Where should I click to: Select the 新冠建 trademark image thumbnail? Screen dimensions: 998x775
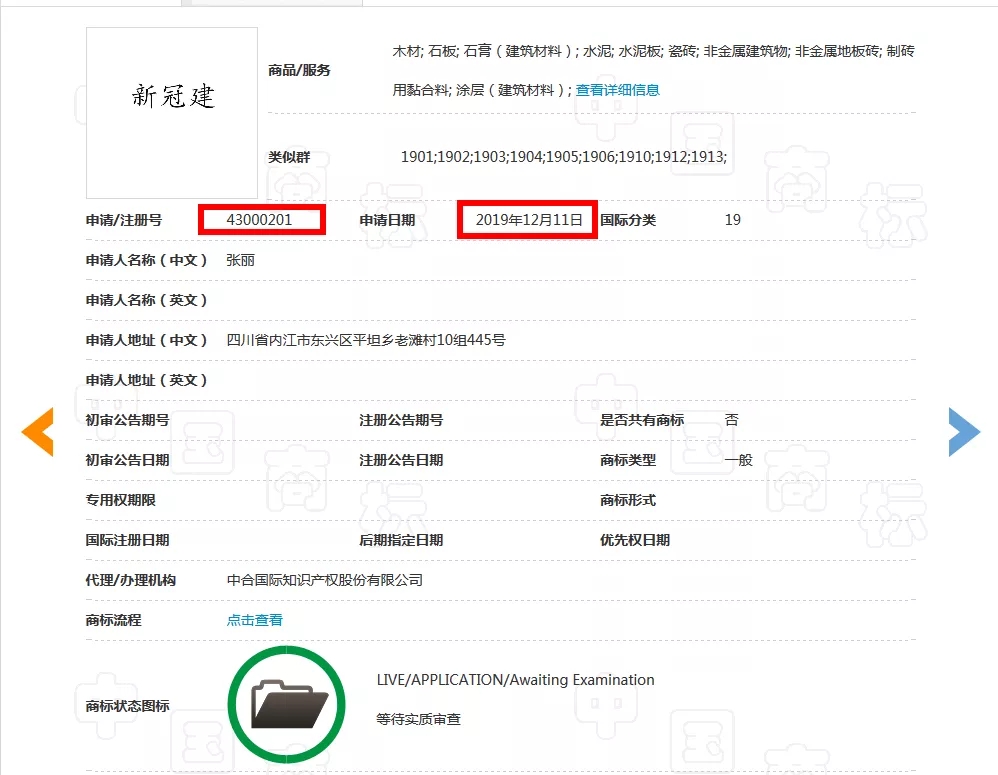[170, 112]
